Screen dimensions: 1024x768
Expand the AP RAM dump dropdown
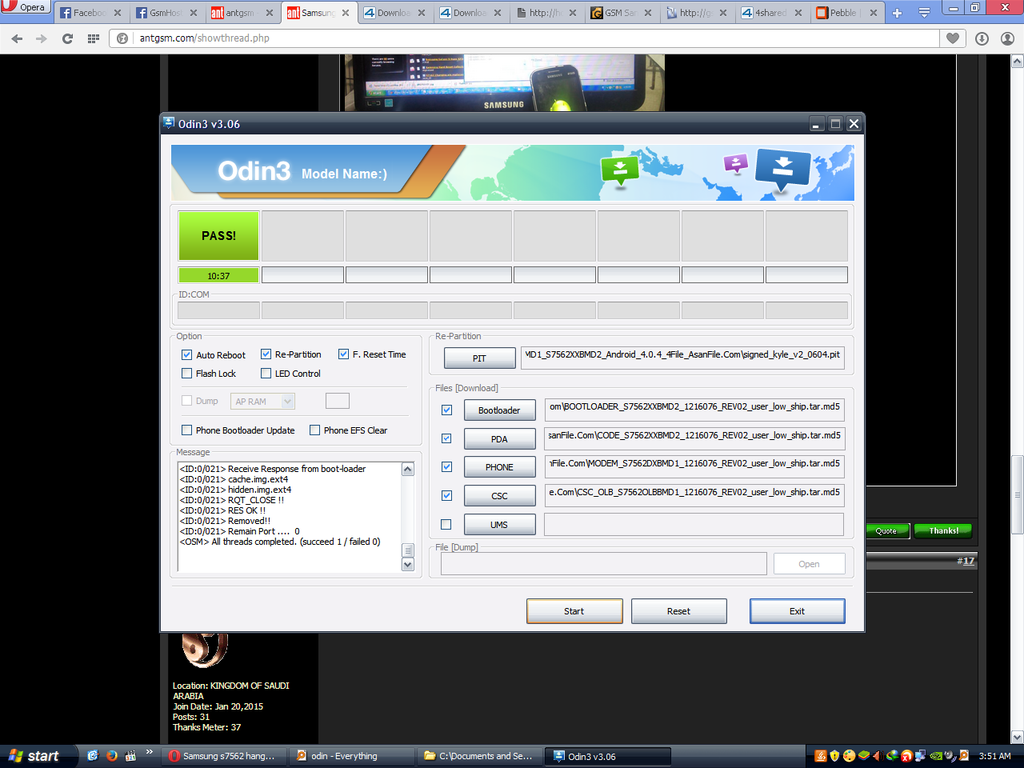288,401
